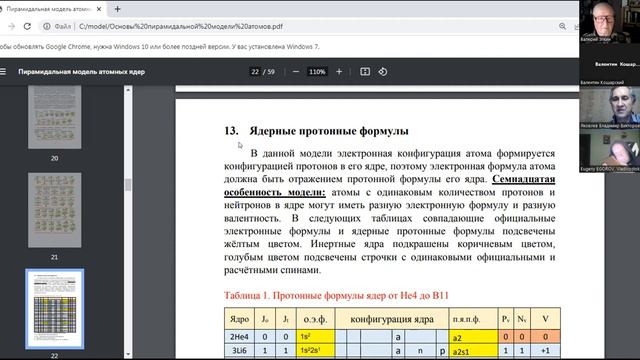Select participant video Eugeny EGOROV
Screen dimensions: 640x360
[x=609, y=151]
